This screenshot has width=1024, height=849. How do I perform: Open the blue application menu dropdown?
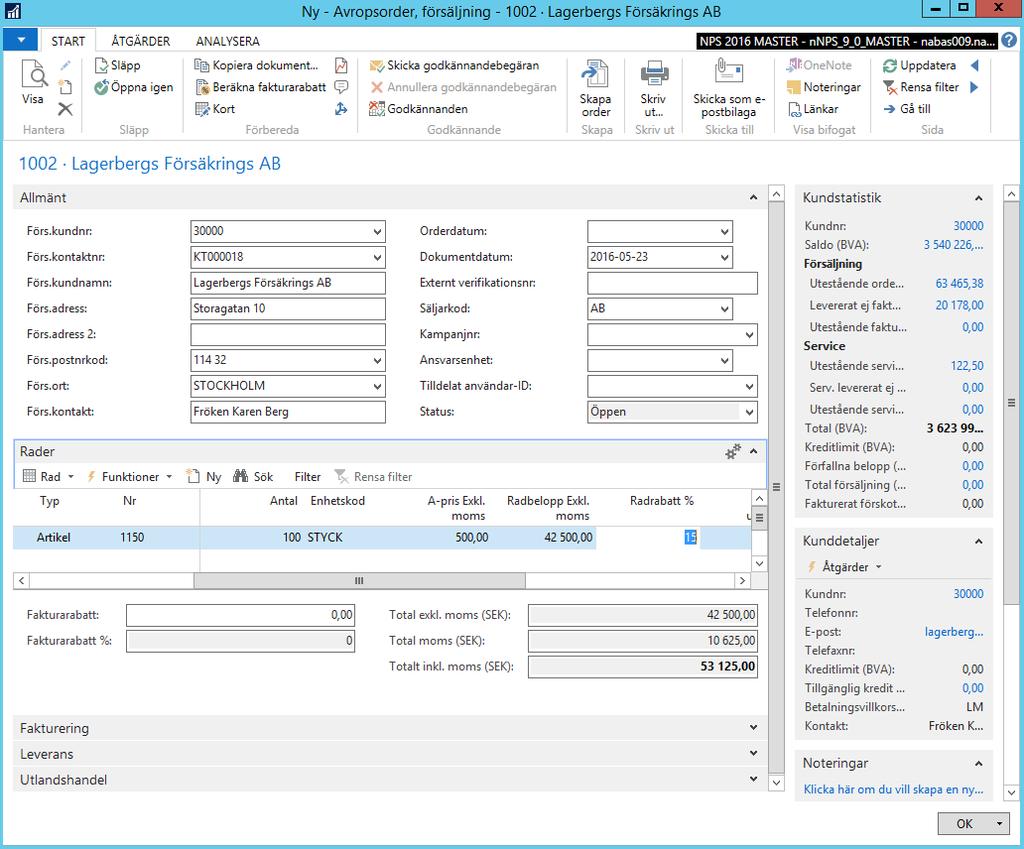click(x=20, y=40)
